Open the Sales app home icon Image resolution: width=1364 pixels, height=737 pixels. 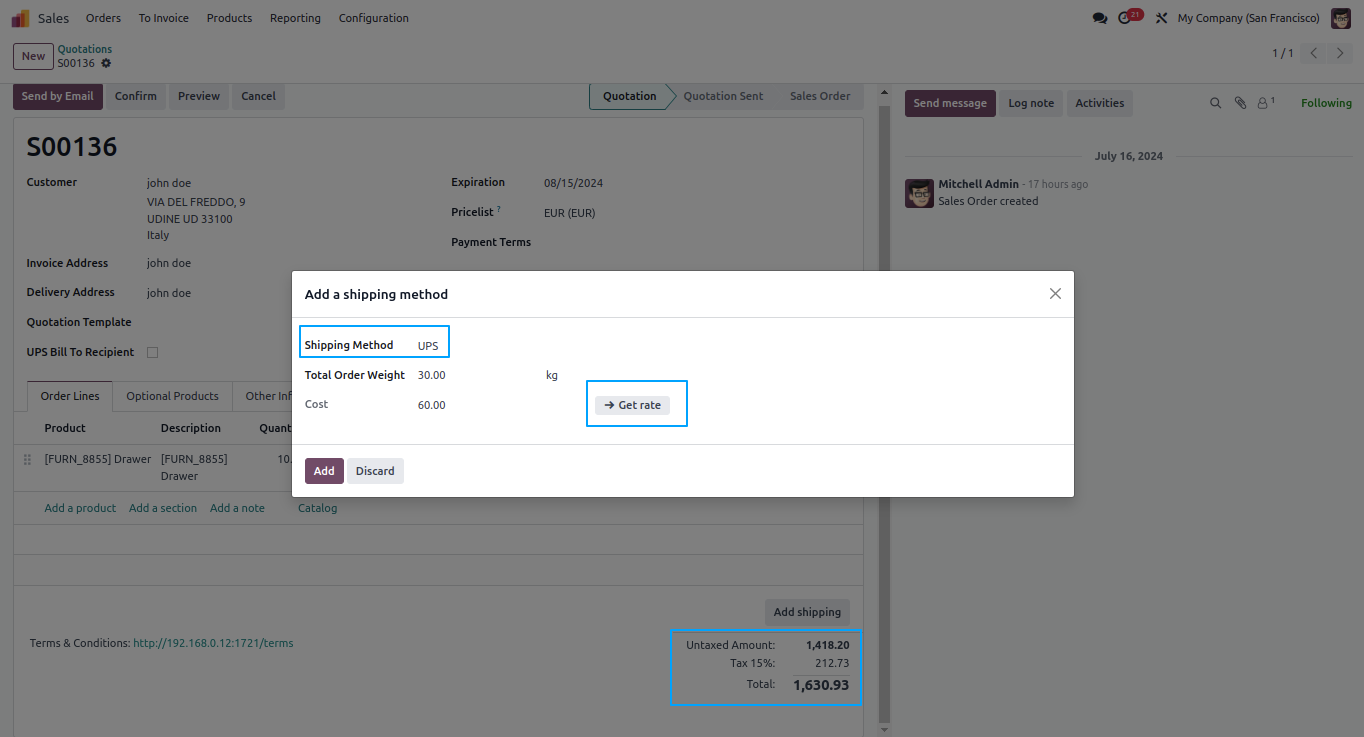pos(20,18)
